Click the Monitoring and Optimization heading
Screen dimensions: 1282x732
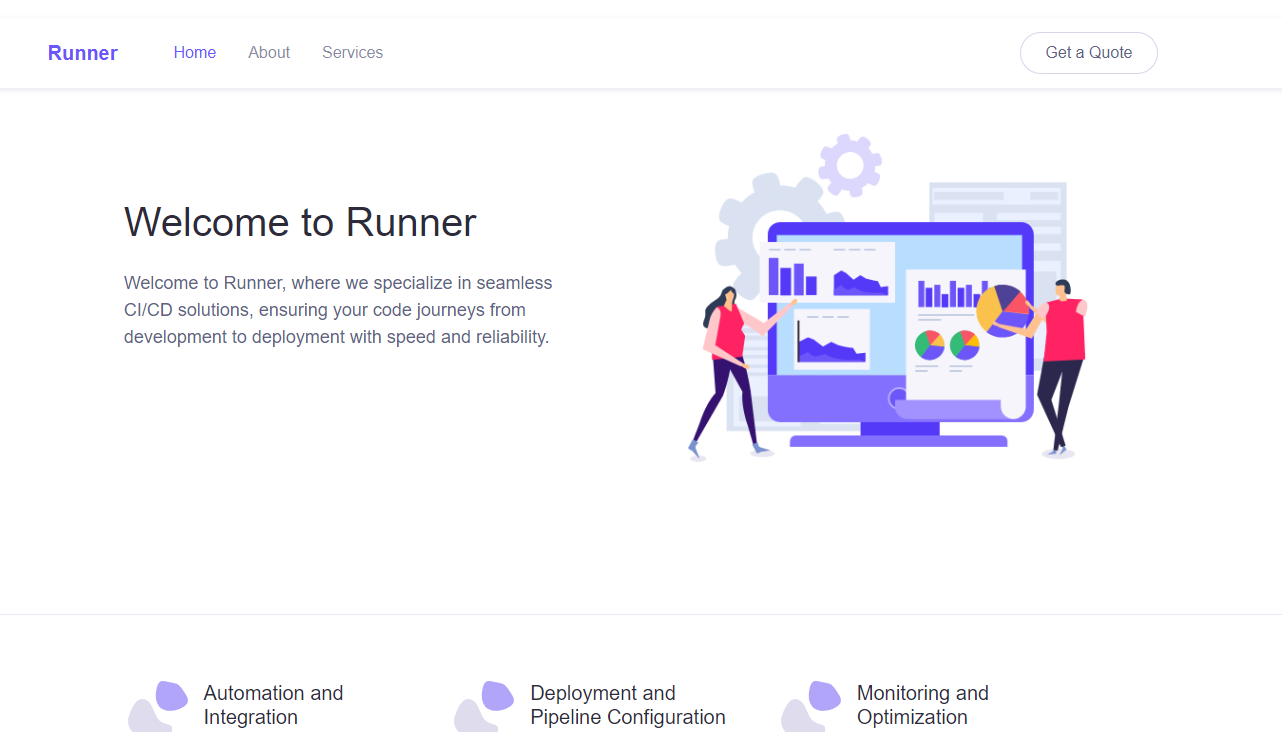click(x=922, y=705)
